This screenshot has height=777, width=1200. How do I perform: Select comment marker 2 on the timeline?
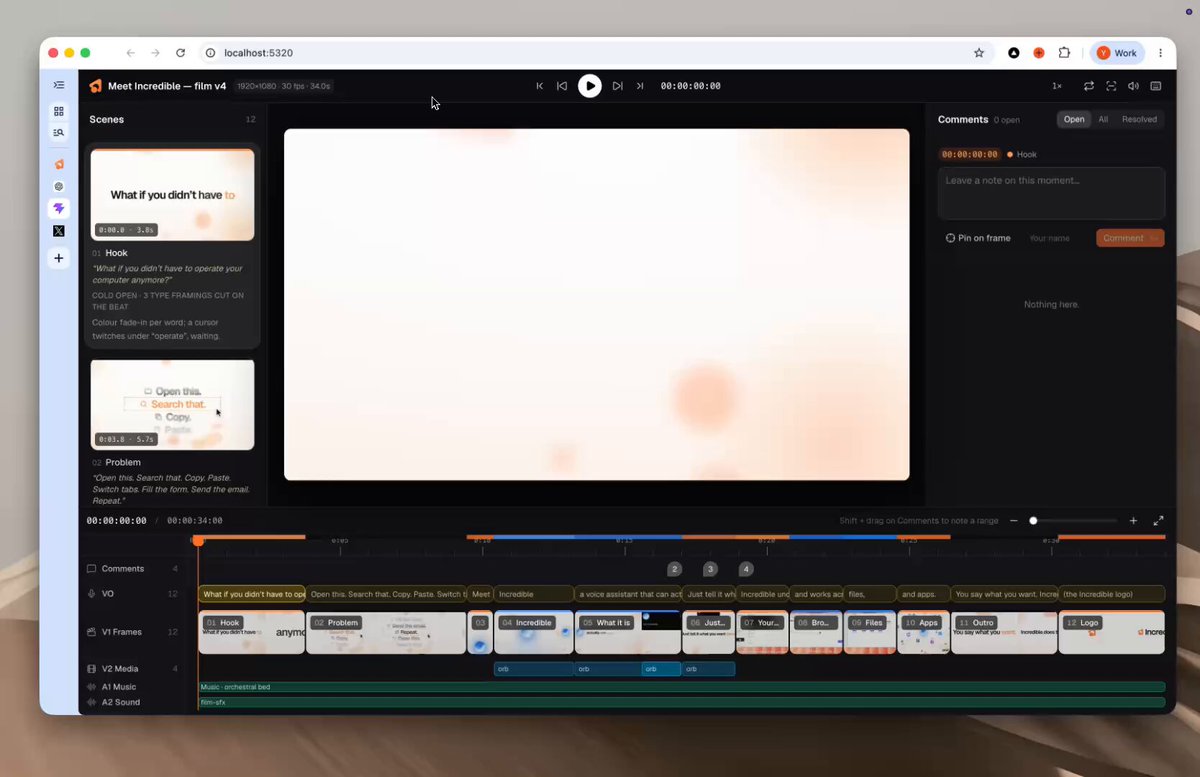[x=675, y=569]
